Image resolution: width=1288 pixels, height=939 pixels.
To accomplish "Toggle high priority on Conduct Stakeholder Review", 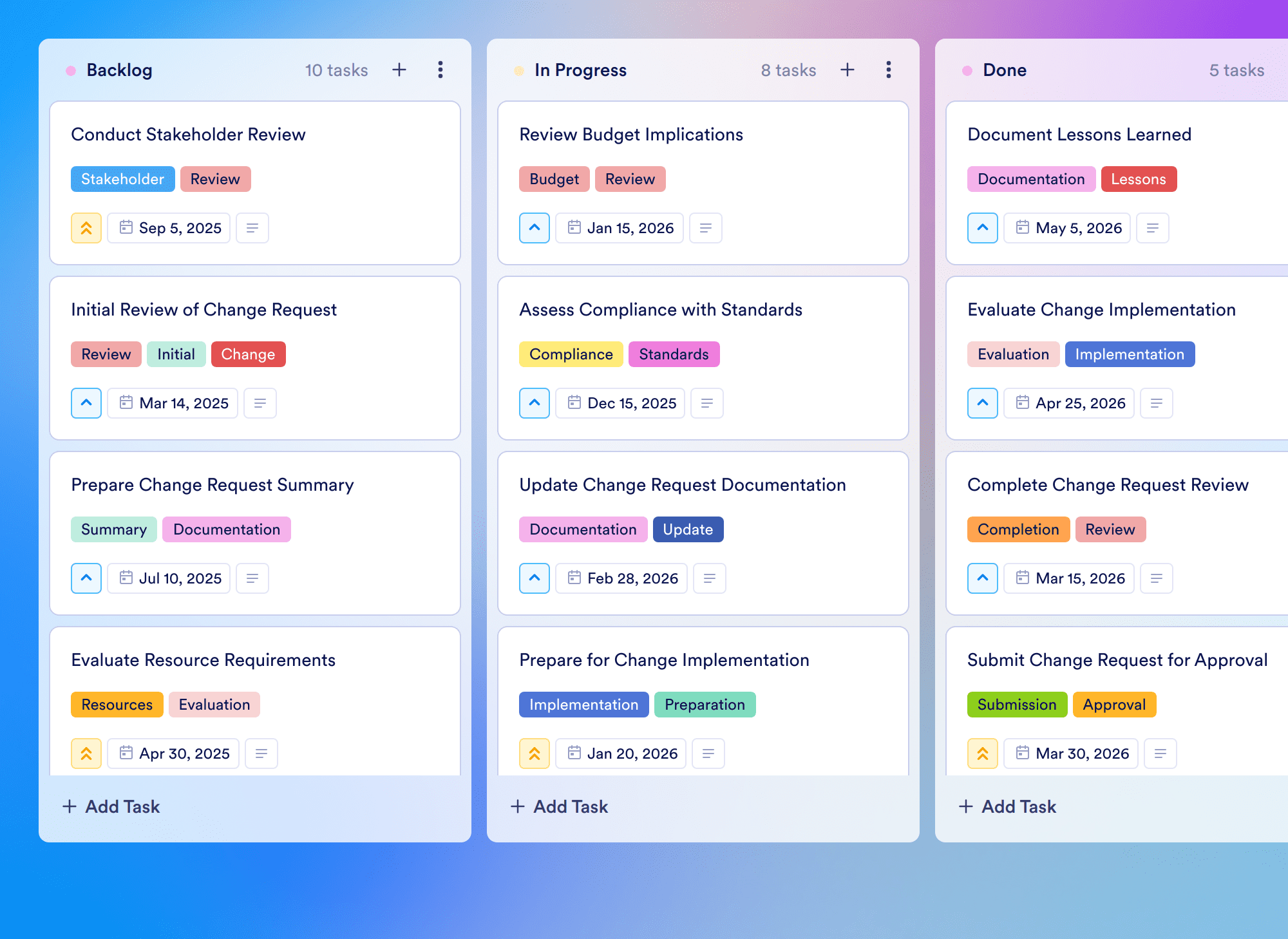I will pyautogui.click(x=86, y=228).
